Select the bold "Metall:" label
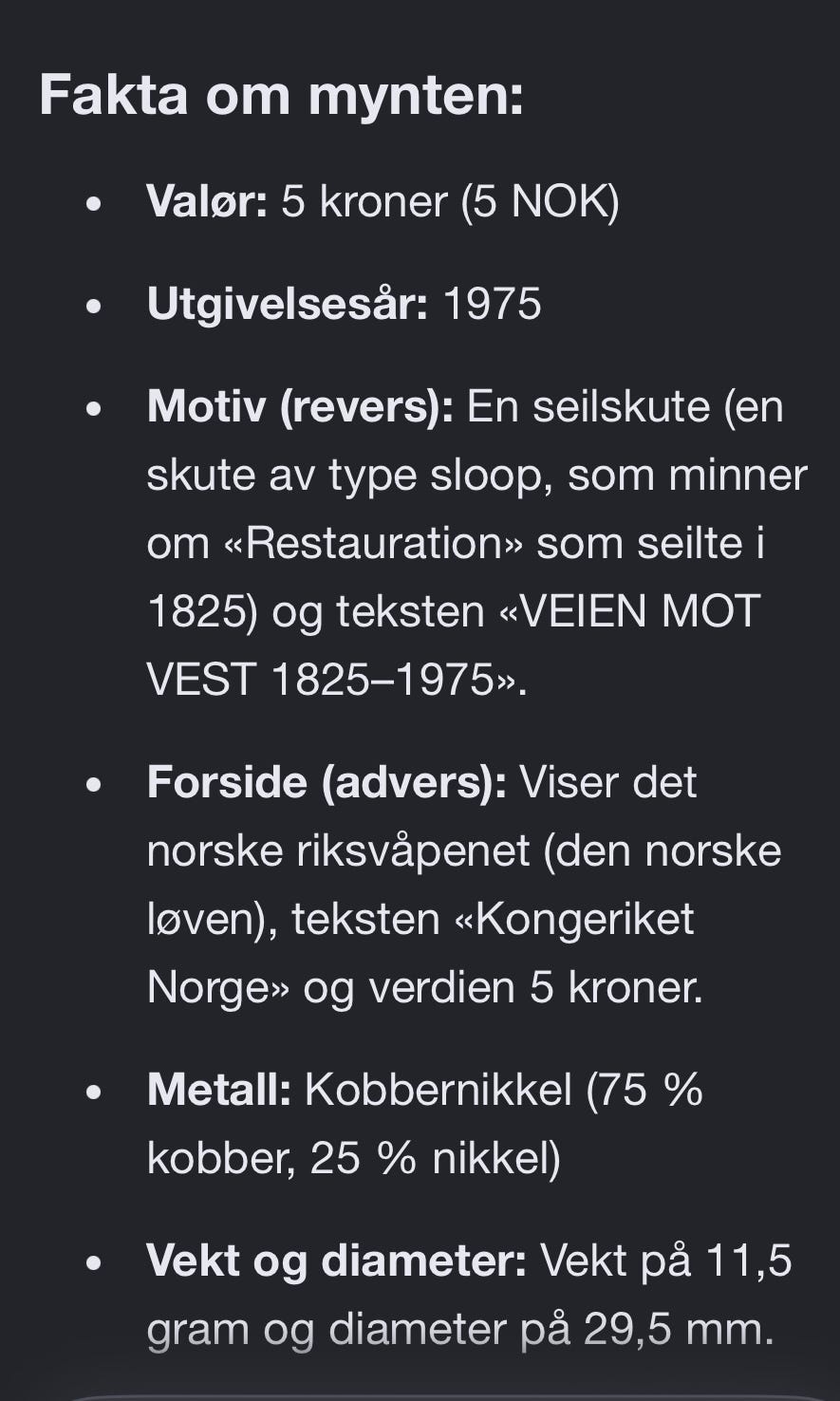Screen dimensions: 840x1401 click(218, 1091)
